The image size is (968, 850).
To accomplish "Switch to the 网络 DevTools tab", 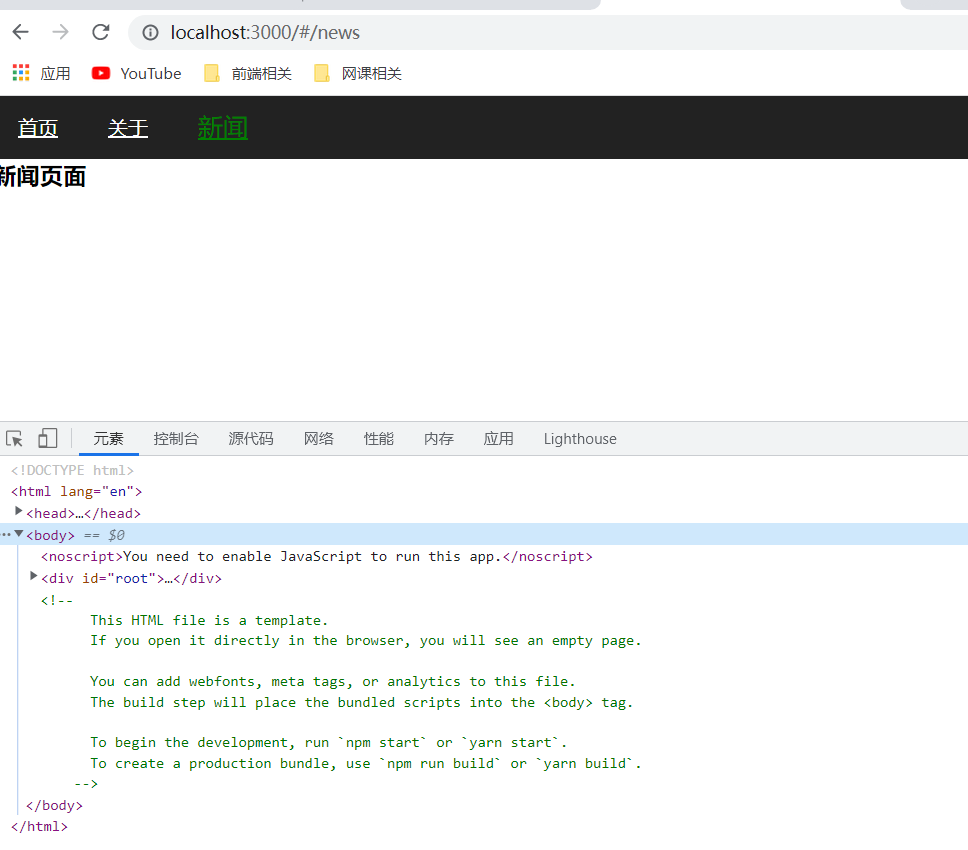I will pos(319,439).
